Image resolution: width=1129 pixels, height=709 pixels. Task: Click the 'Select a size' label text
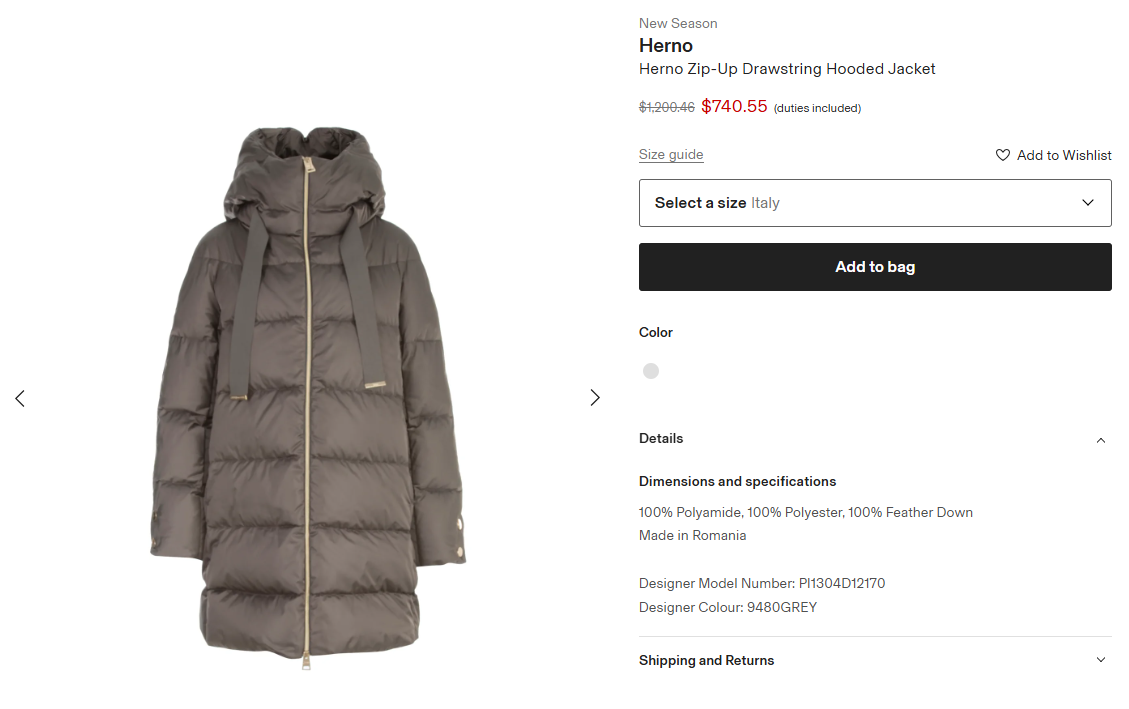700,203
